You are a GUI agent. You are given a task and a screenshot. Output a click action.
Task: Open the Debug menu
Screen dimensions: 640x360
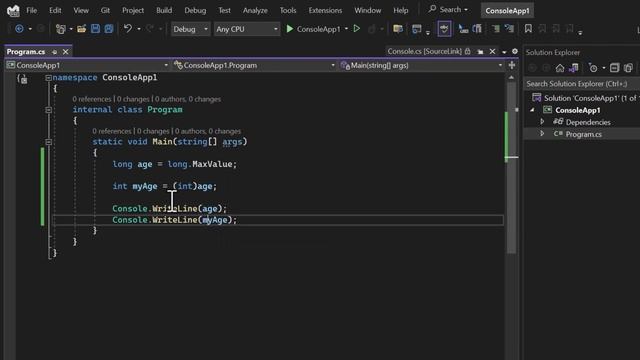pyautogui.click(x=195, y=11)
